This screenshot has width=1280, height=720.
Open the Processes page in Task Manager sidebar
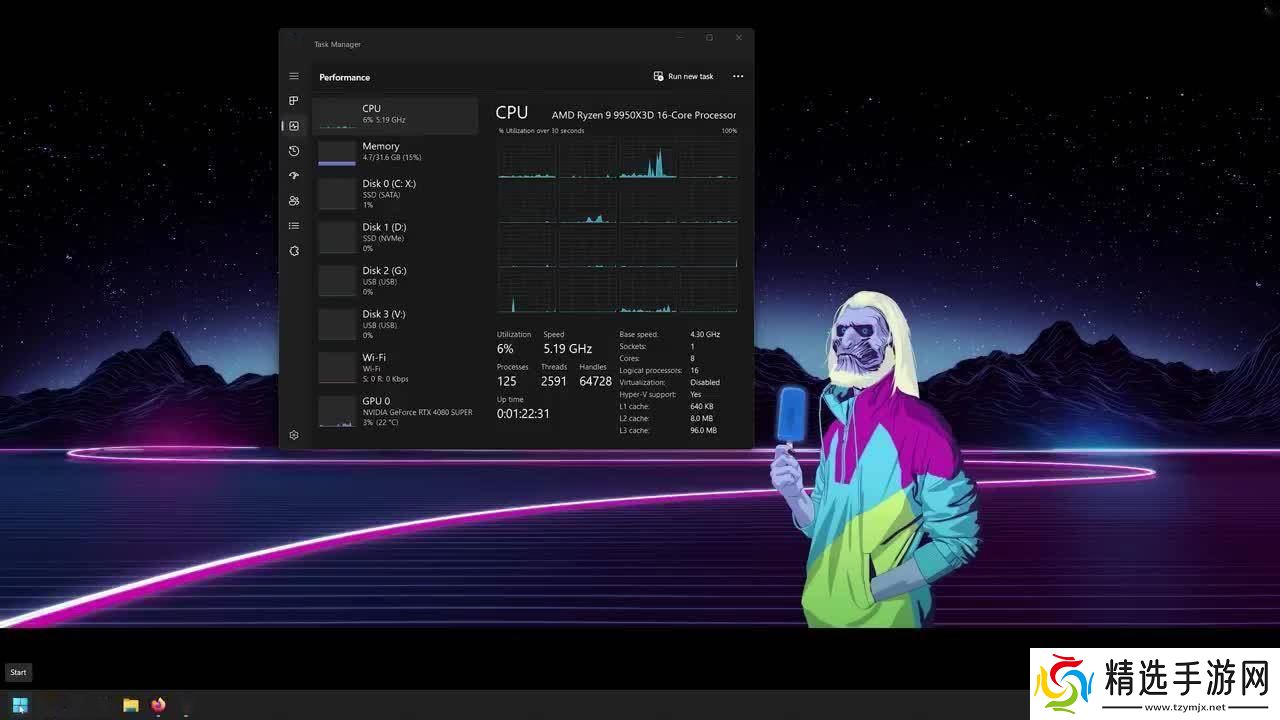pos(294,101)
